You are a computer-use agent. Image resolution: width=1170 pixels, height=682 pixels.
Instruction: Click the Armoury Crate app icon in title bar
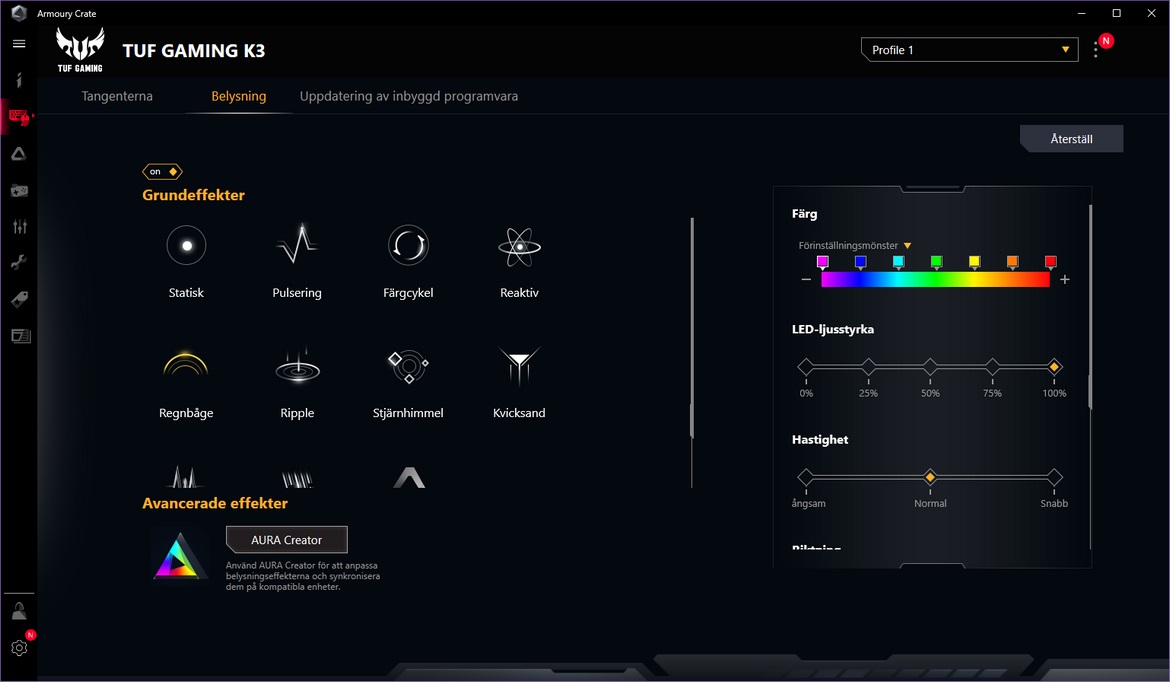[19, 13]
